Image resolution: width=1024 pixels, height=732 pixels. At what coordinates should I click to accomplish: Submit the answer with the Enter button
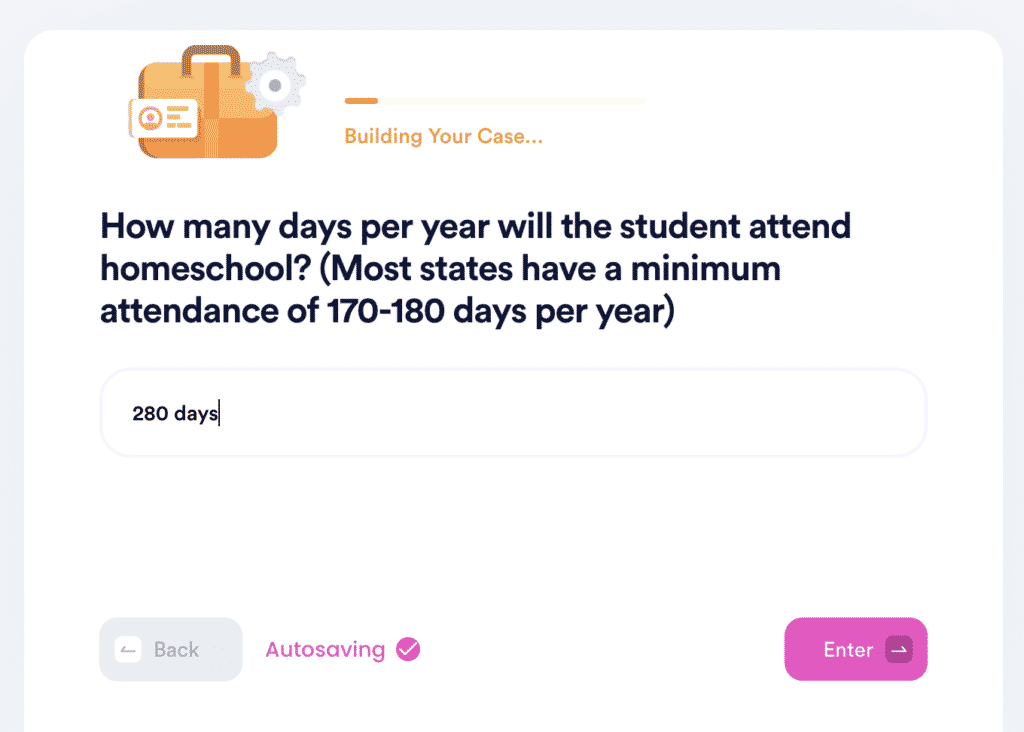pos(855,650)
